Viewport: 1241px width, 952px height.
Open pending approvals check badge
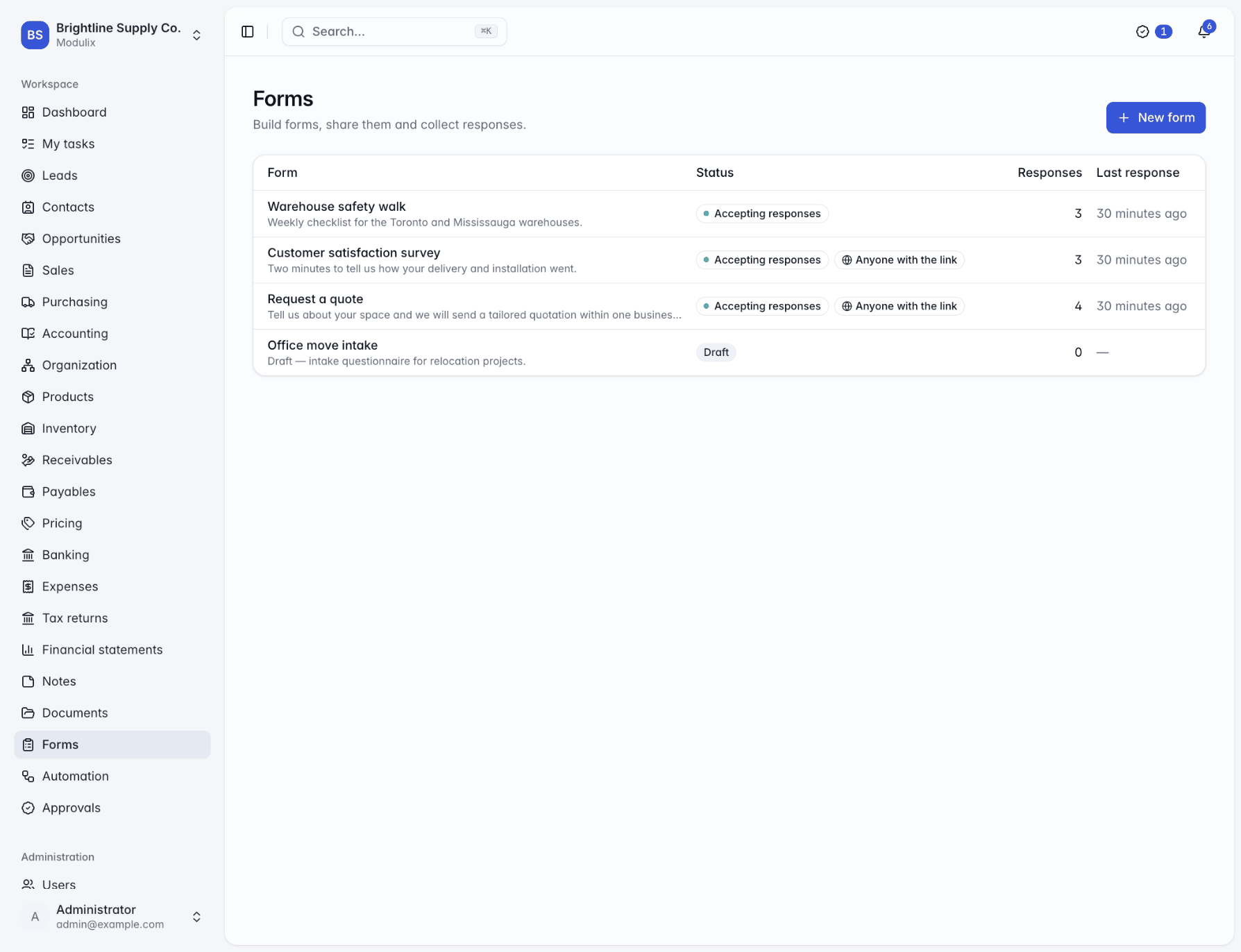pyautogui.click(x=1154, y=32)
